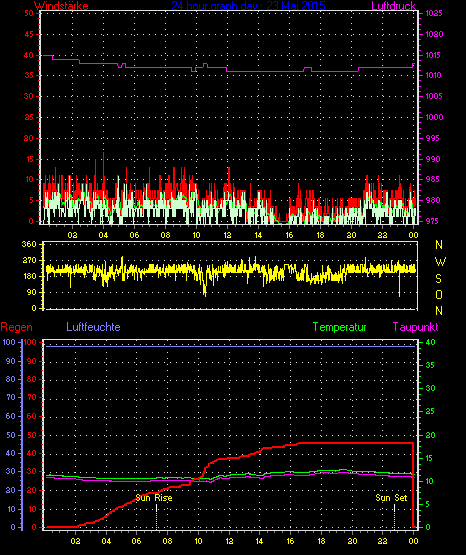Click the flat red rain plateau line
Viewport: 466px width, 555px height.
(356, 443)
